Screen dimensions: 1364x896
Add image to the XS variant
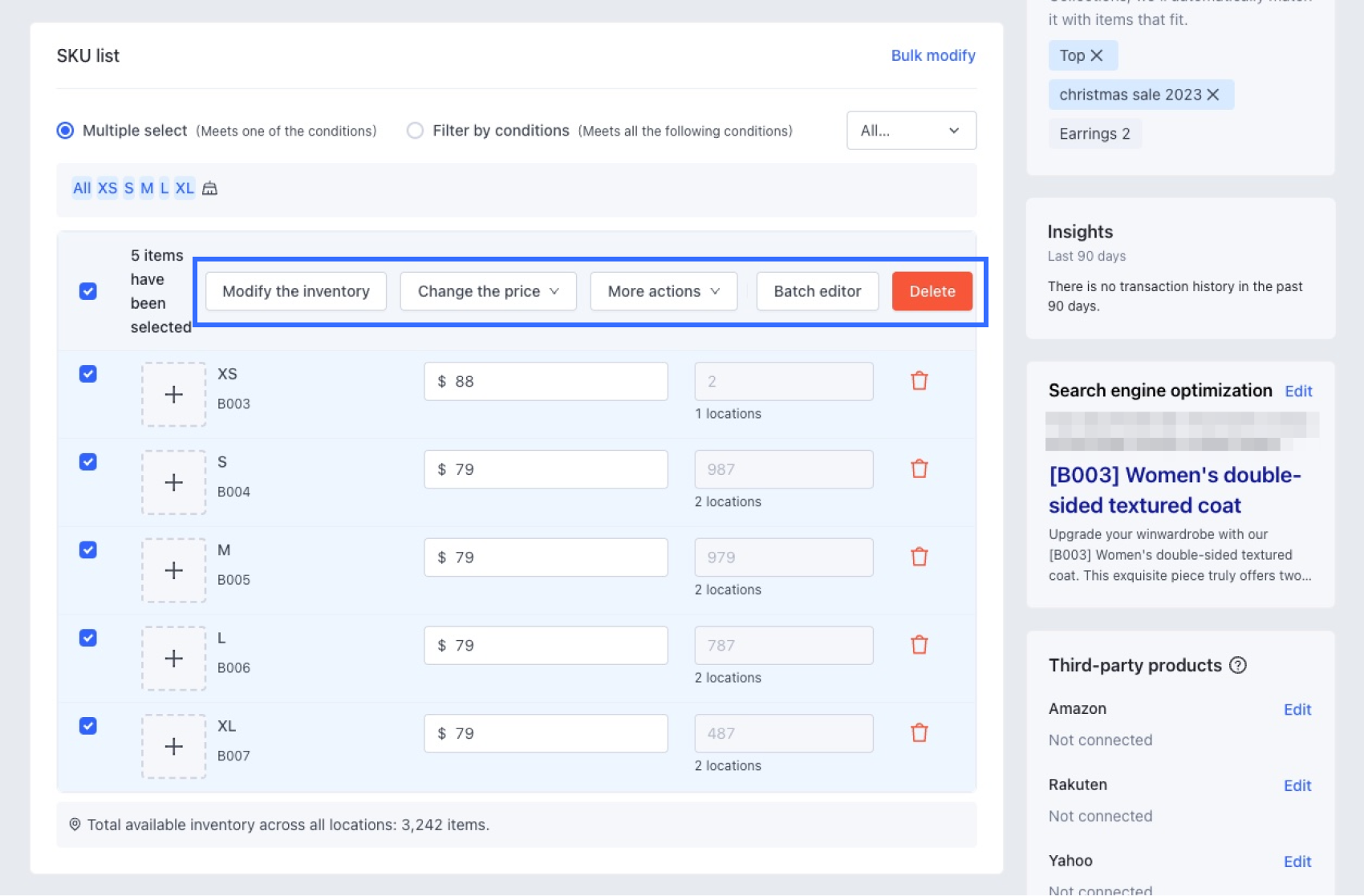pyautogui.click(x=173, y=395)
